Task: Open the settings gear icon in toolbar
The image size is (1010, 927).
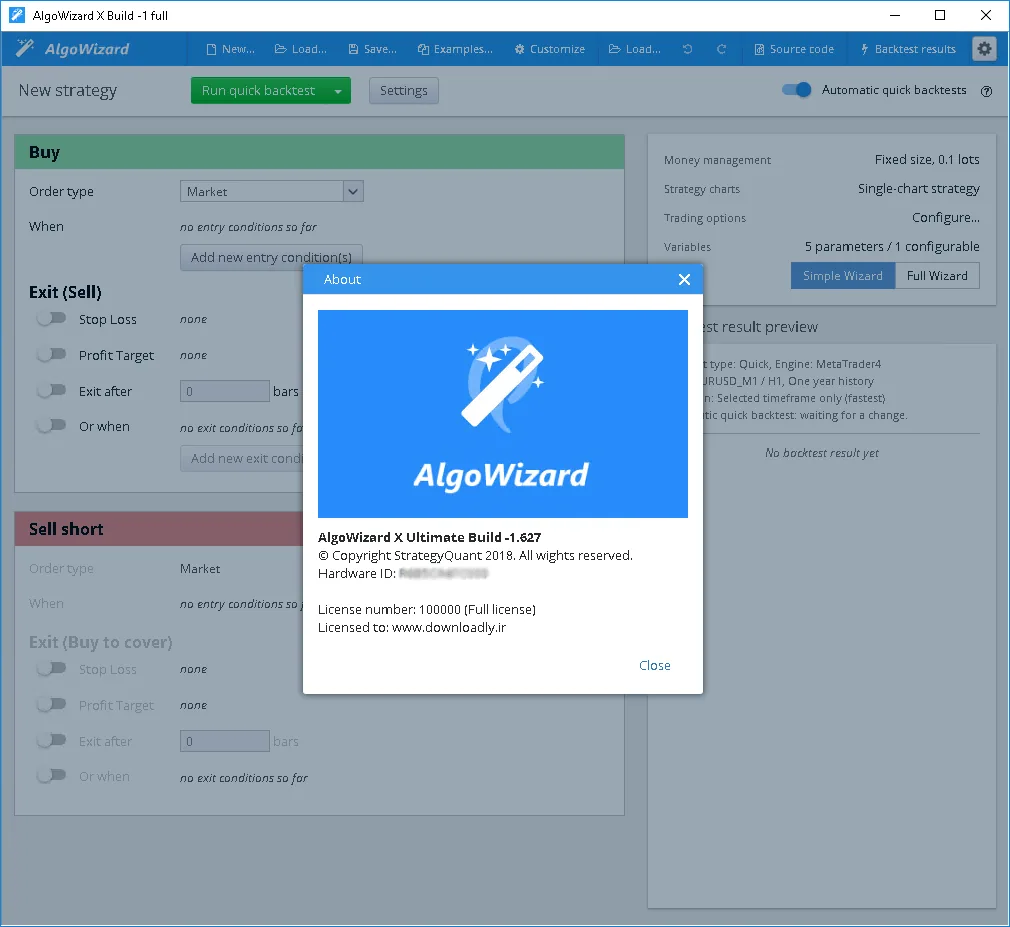Action: [984, 49]
